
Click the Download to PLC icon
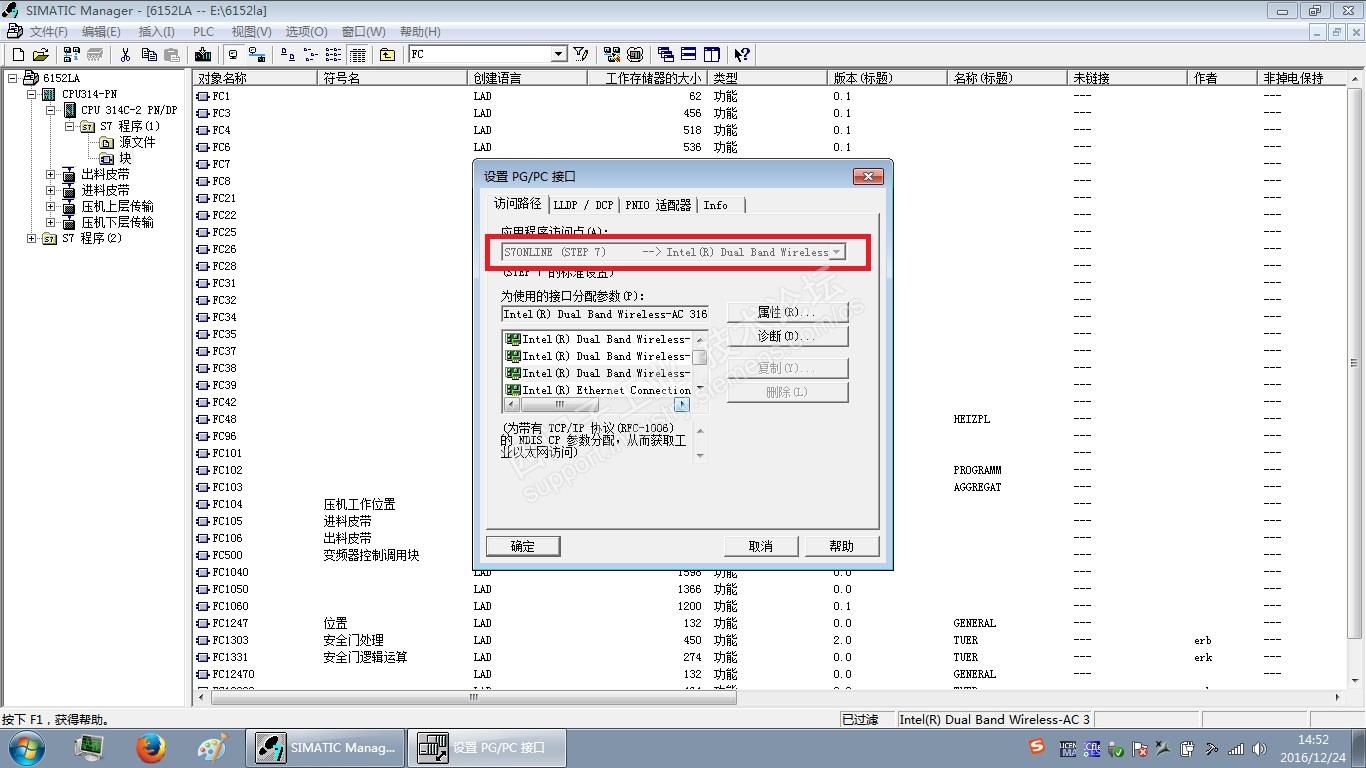coord(203,55)
